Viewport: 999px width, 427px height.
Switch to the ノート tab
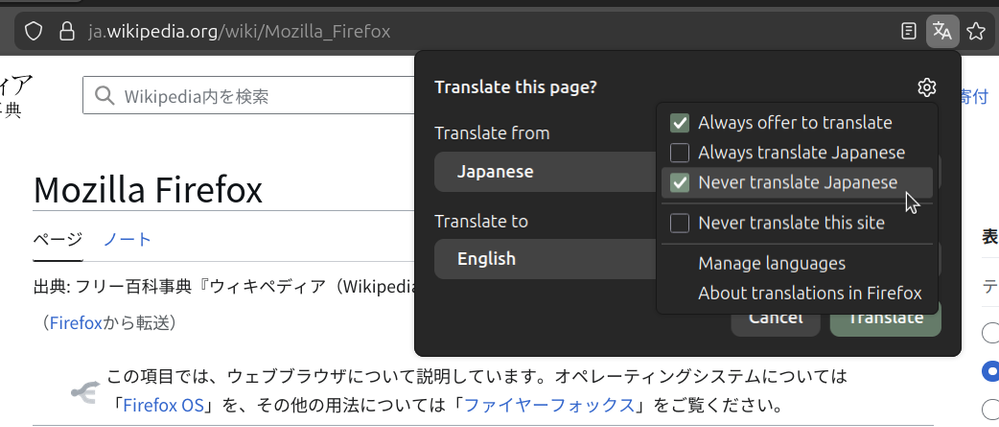click(x=127, y=240)
